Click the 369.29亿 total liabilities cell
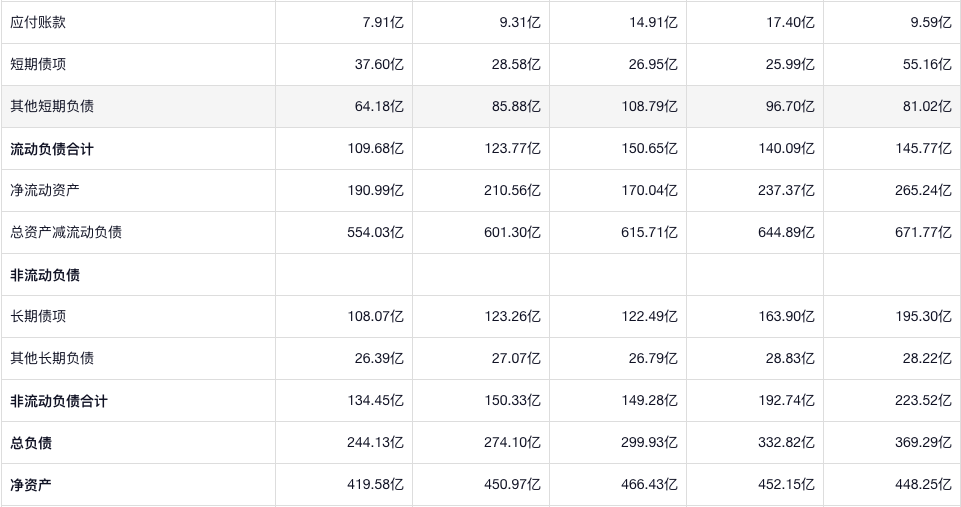 923,443
